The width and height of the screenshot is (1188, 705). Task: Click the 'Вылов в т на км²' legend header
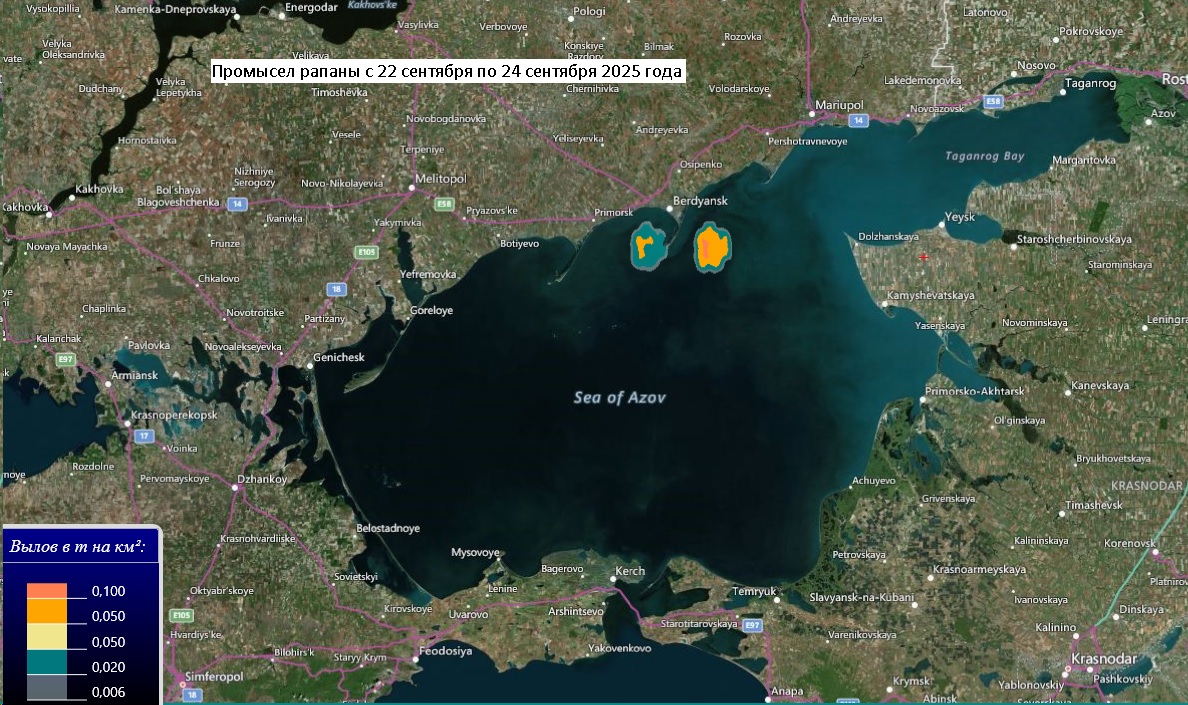78,547
